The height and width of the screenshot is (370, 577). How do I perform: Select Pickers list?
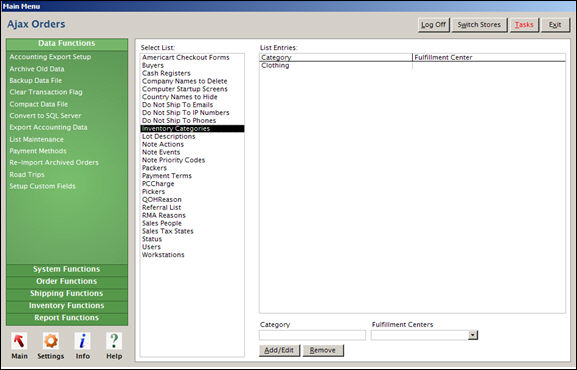192,192
